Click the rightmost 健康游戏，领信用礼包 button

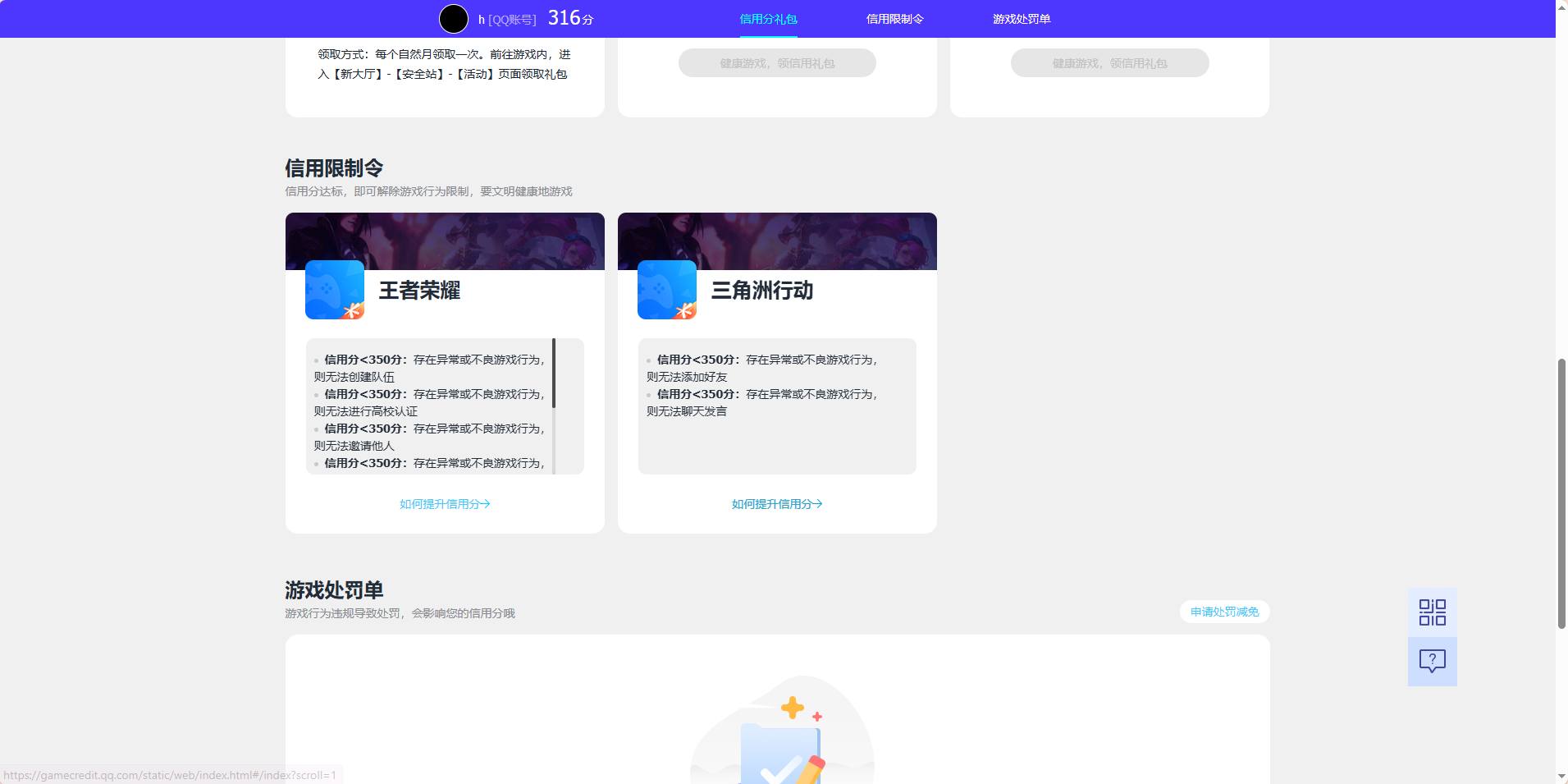coord(1109,63)
